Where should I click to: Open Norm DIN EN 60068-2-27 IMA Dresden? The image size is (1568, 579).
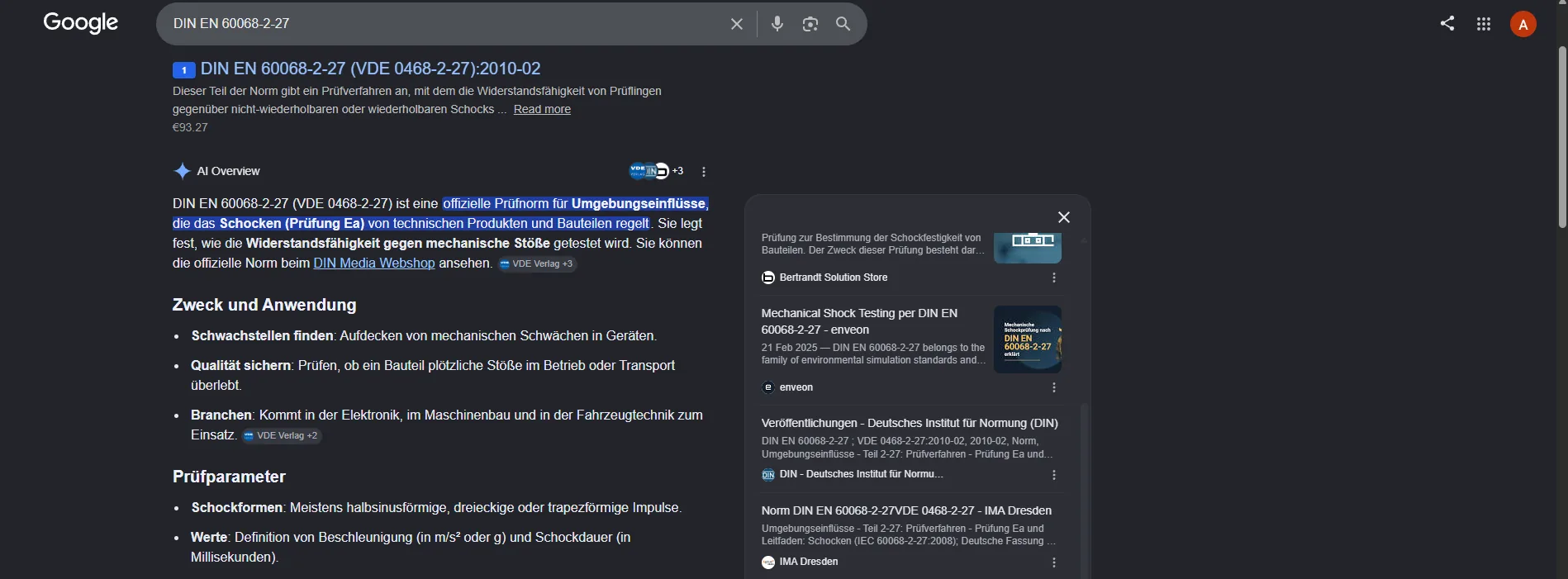tap(906, 510)
